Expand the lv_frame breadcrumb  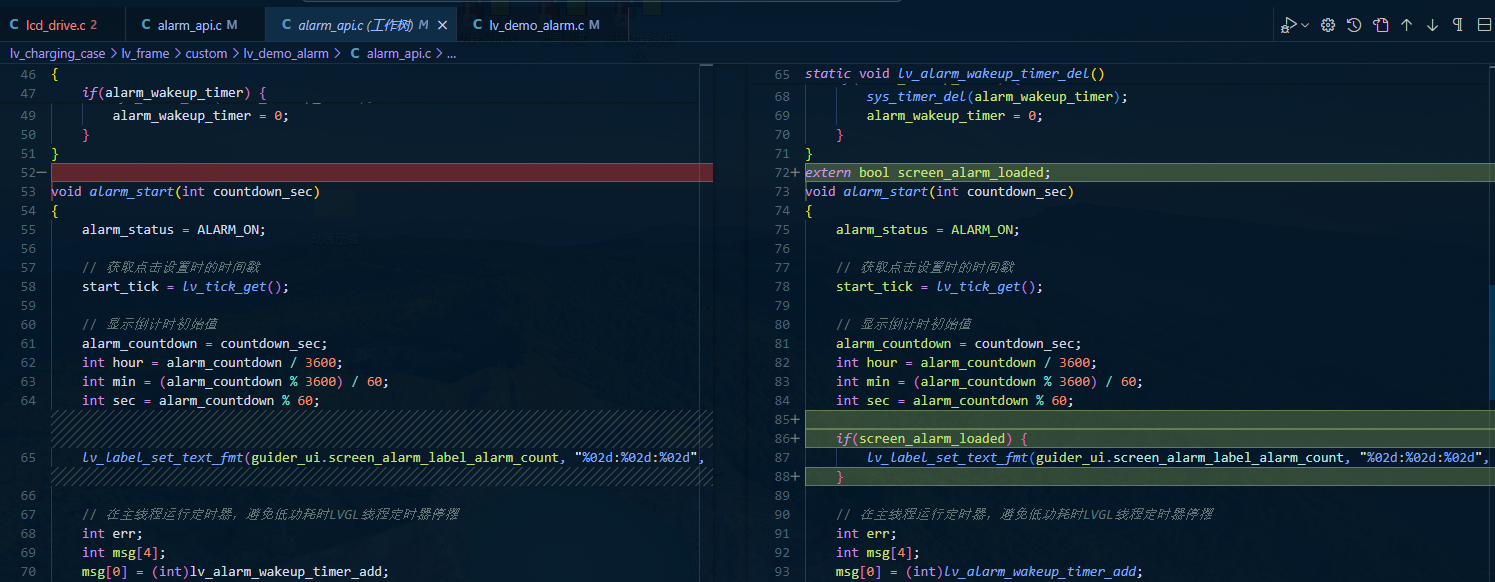(145, 54)
